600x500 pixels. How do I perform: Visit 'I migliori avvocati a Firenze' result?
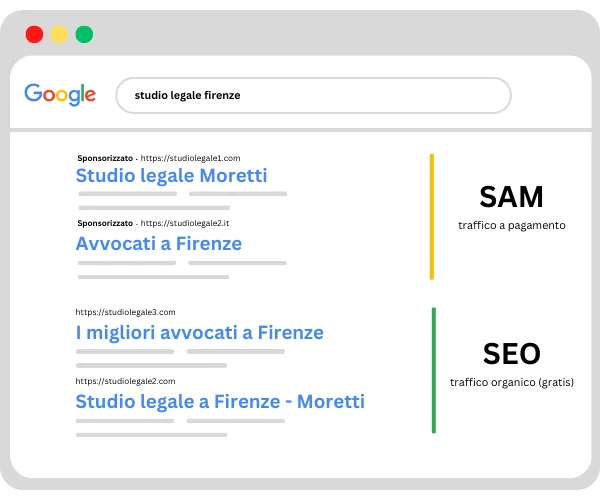[199, 332]
